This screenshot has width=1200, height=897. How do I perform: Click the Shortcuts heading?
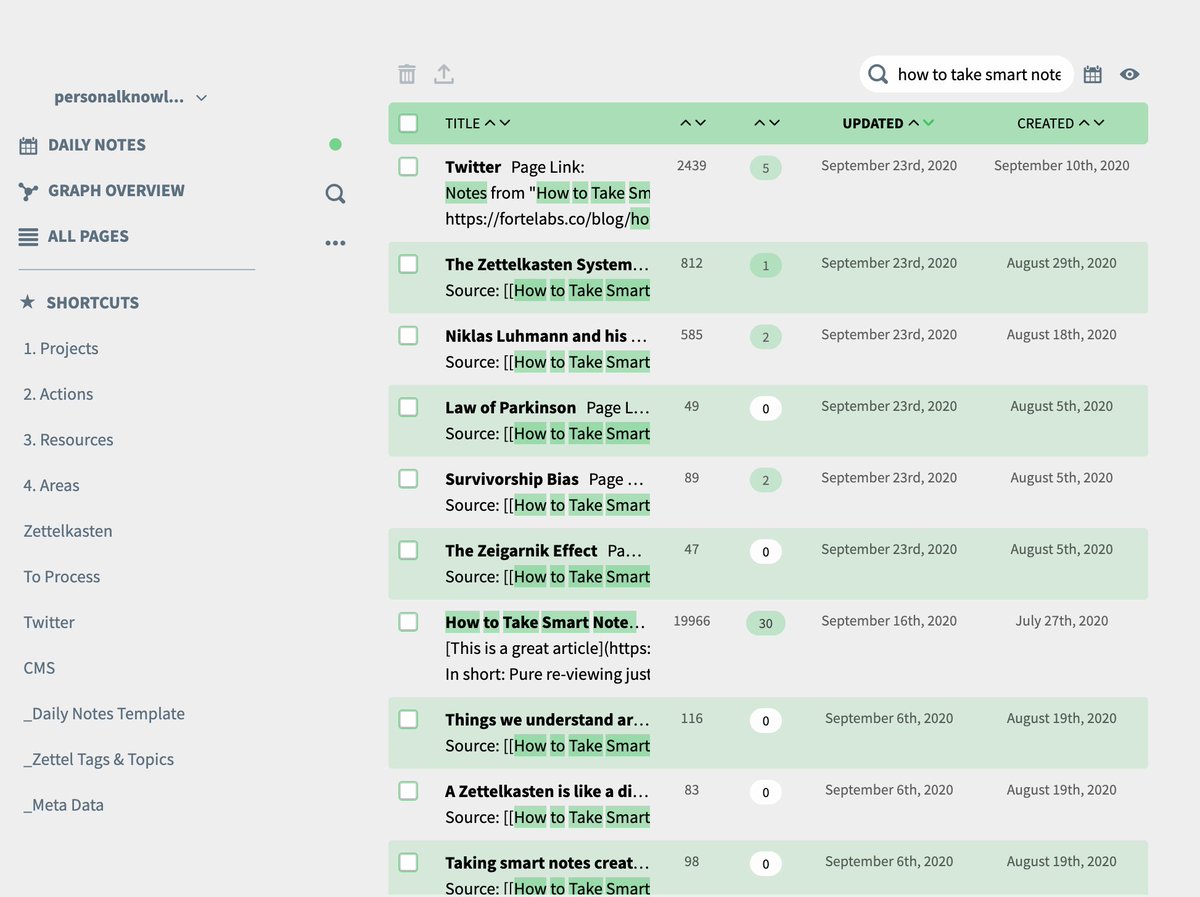[x=92, y=302]
